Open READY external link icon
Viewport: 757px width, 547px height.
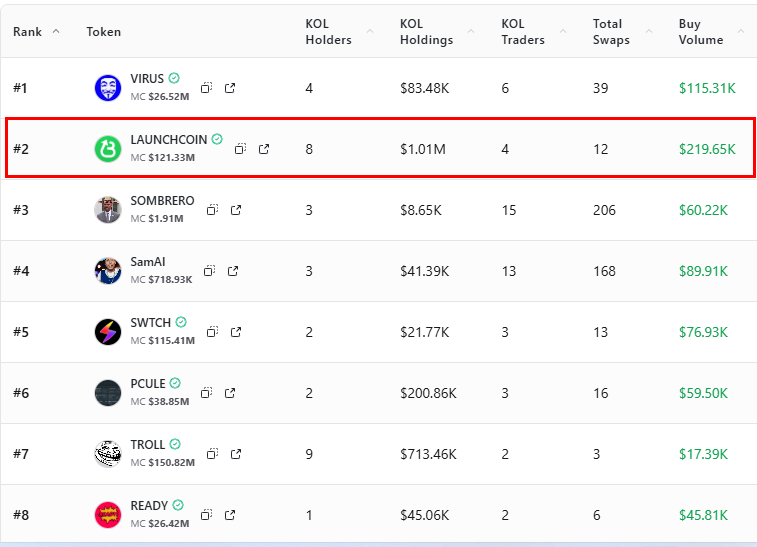[230, 514]
